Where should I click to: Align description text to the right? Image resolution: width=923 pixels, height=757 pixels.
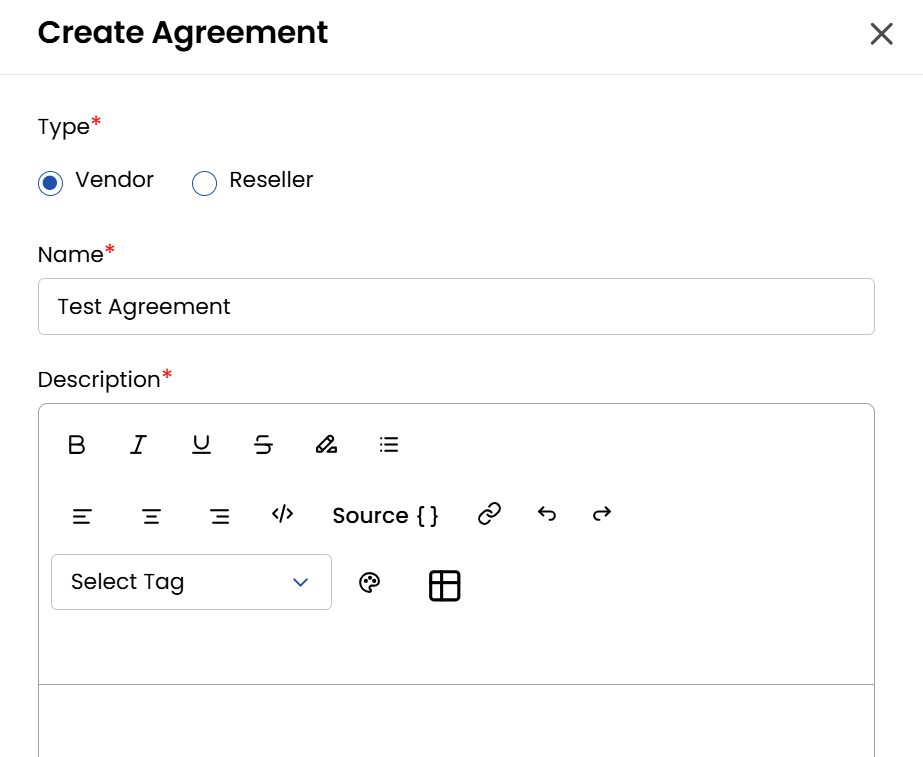pos(220,516)
